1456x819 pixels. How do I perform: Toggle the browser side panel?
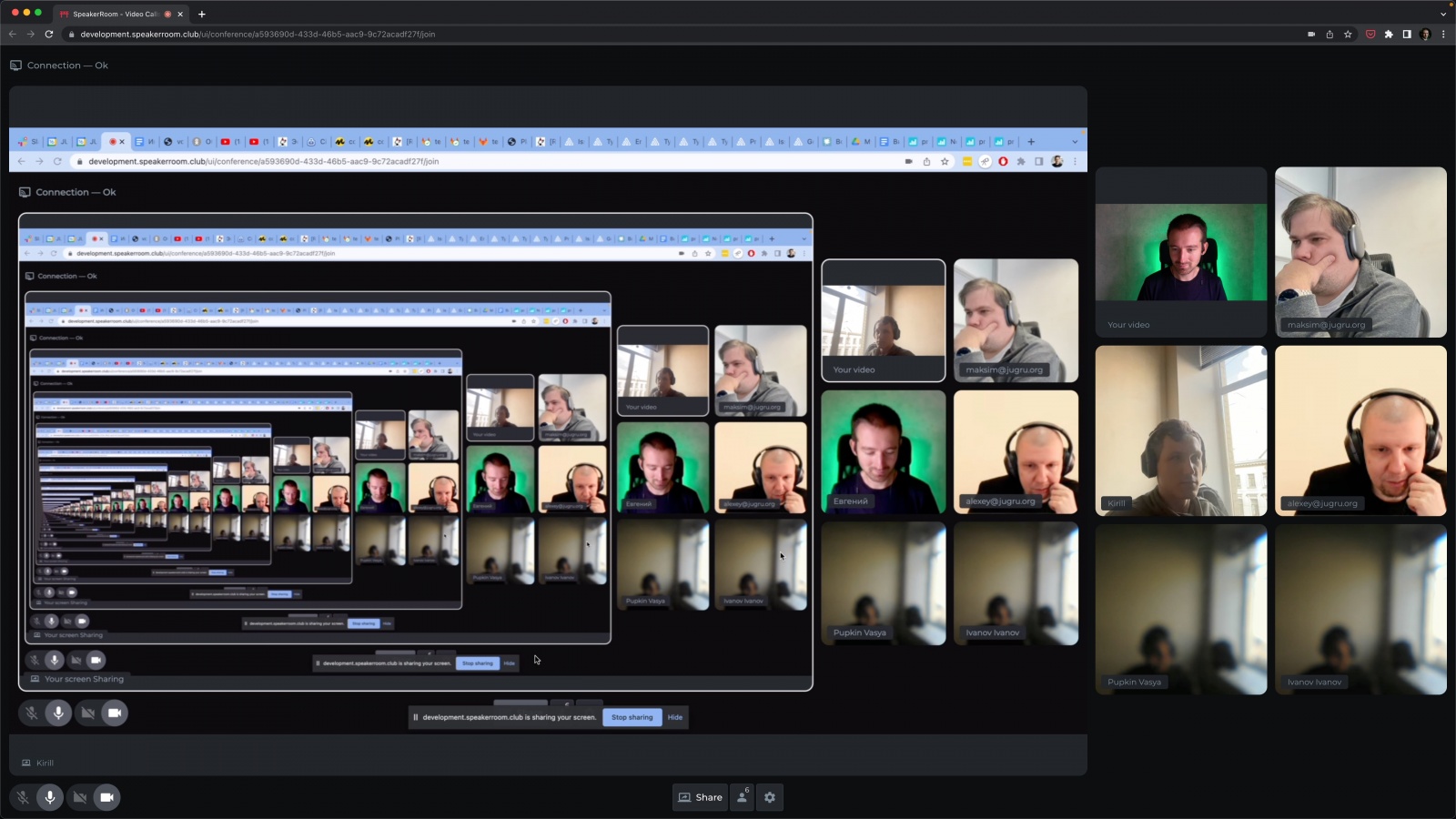point(1407,35)
